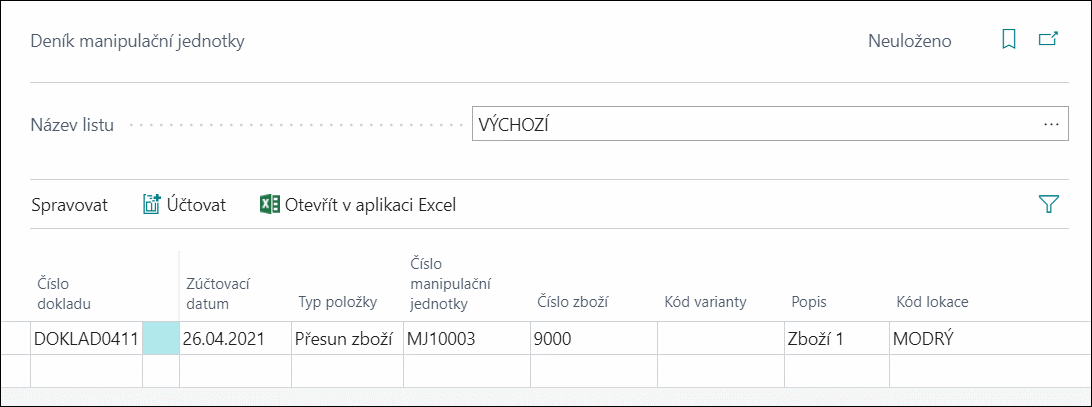The height and width of the screenshot is (407, 1092).
Task: Open the Přesun zboží type cell
Action: [346, 338]
